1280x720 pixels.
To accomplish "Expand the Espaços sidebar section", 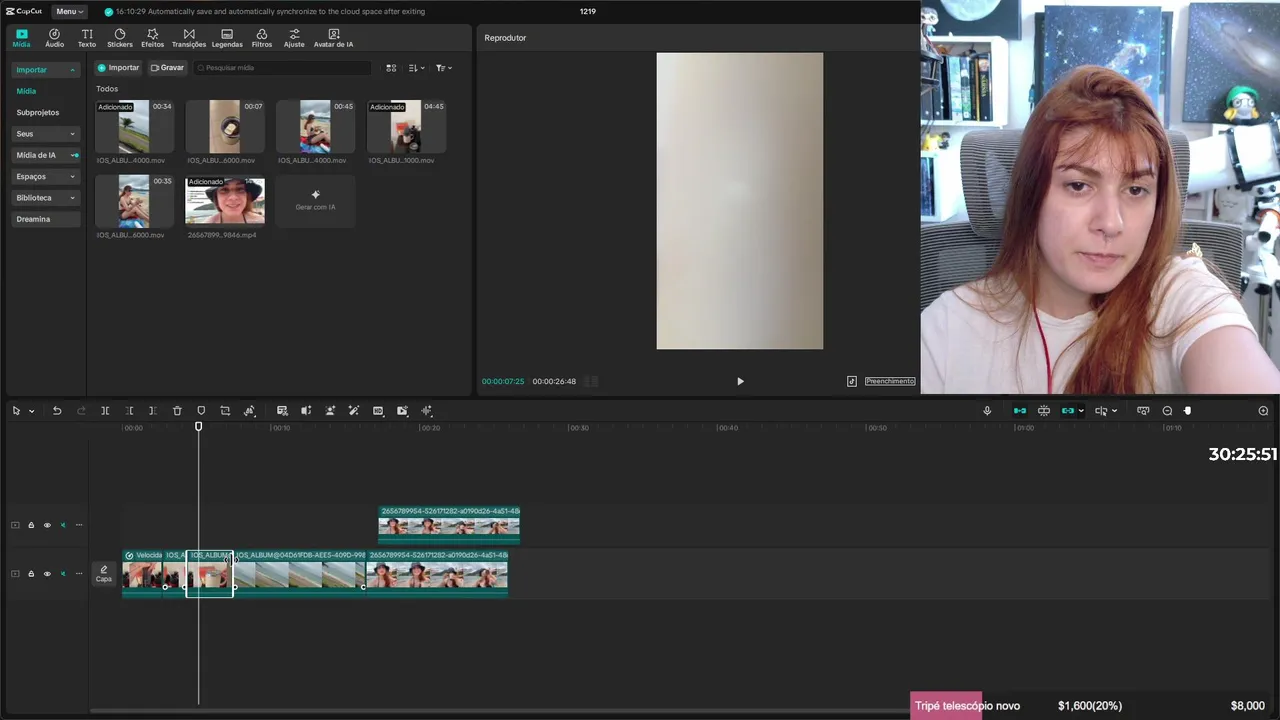I will coord(45,176).
